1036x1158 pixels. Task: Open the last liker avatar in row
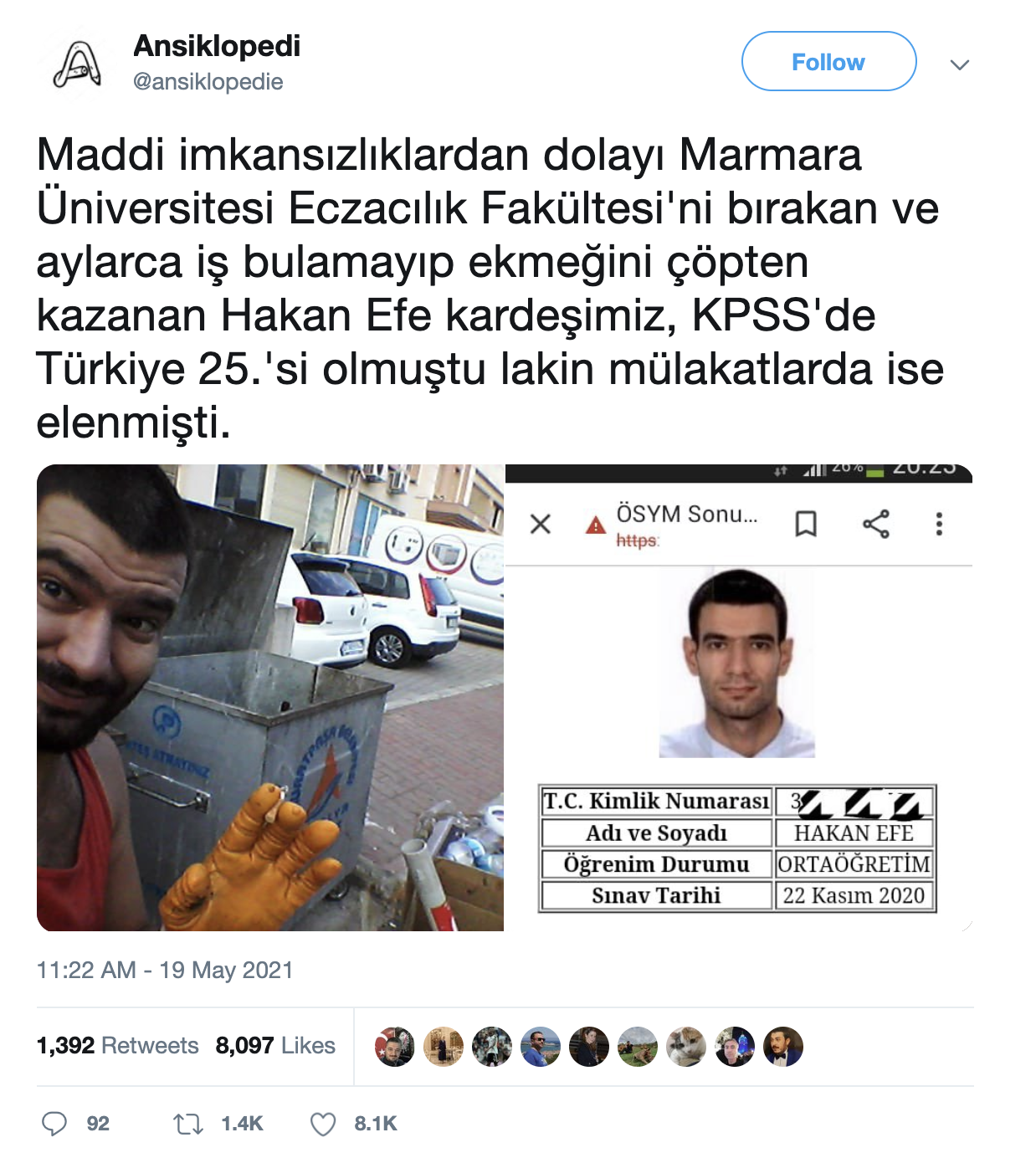coord(783,1047)
